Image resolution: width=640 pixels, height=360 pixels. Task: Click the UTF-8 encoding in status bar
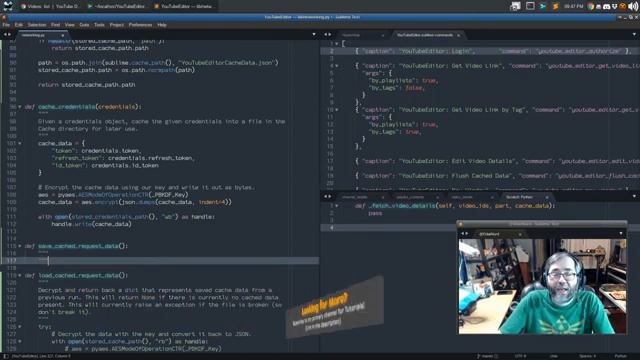(520, 356)
